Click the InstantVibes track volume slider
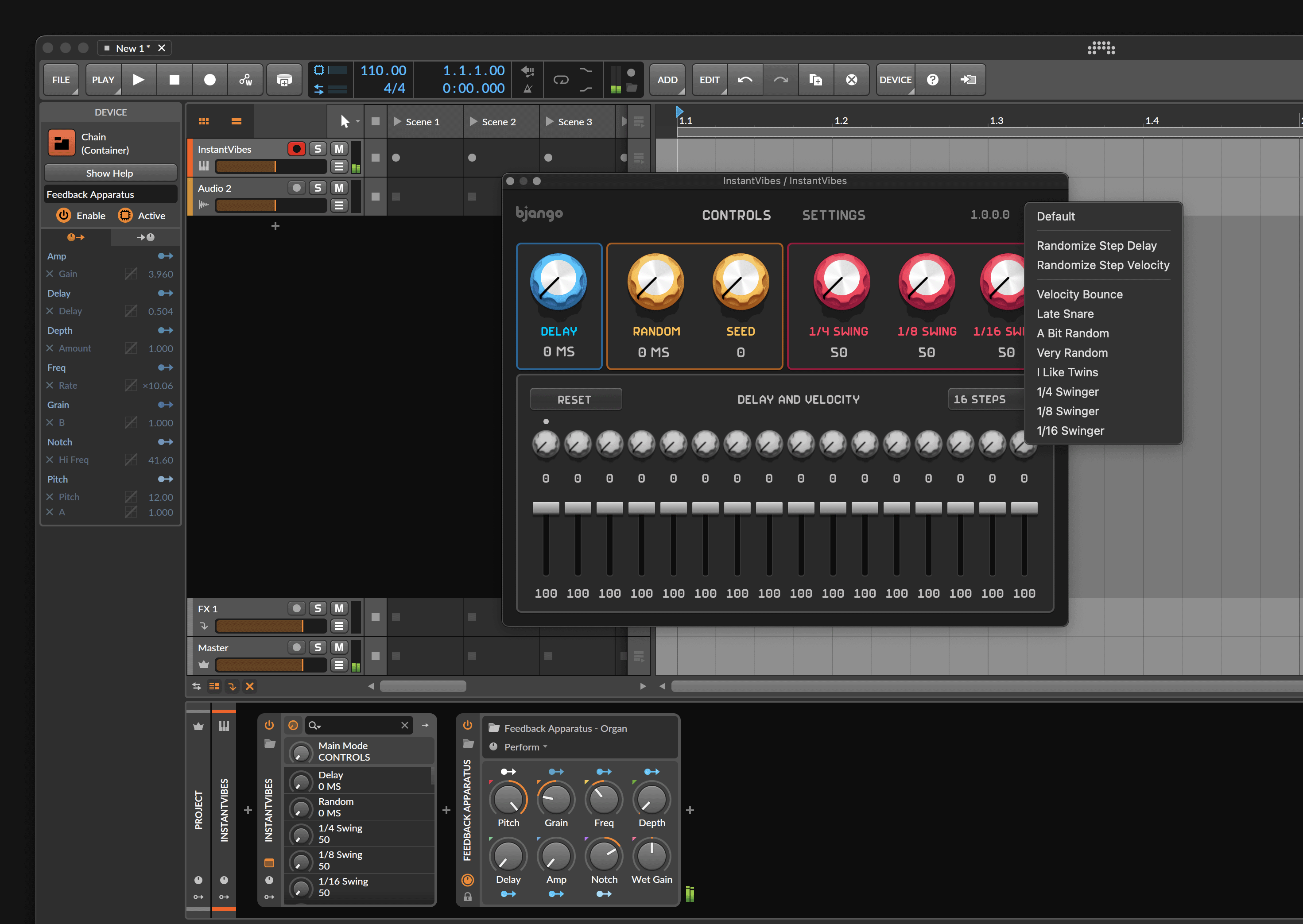This screenshot has width=1303, height=924. [271, 166]
